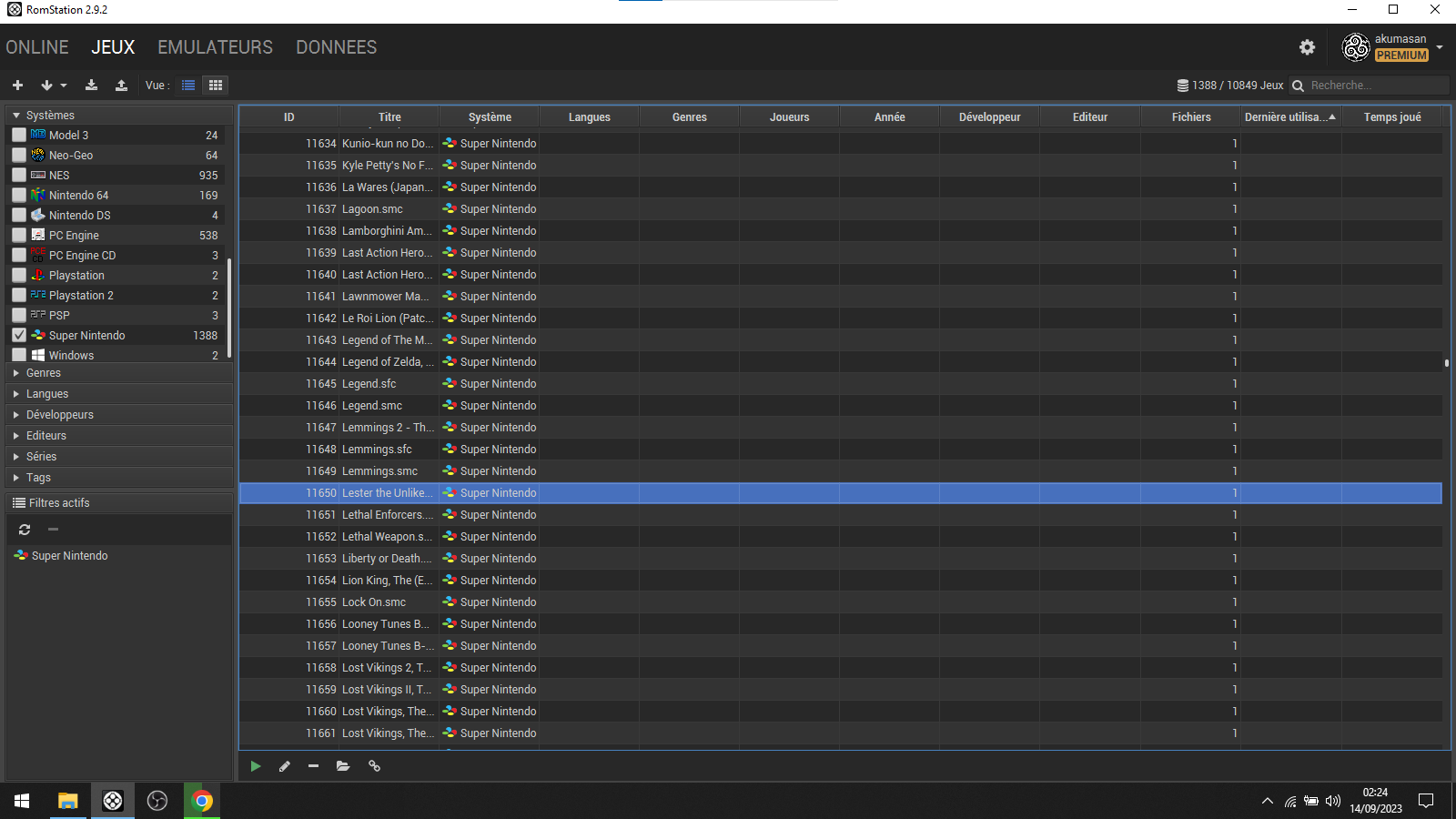Click the akumasan profile avatar
The image size is (1456, 819).
click(x=1356, y=46)
